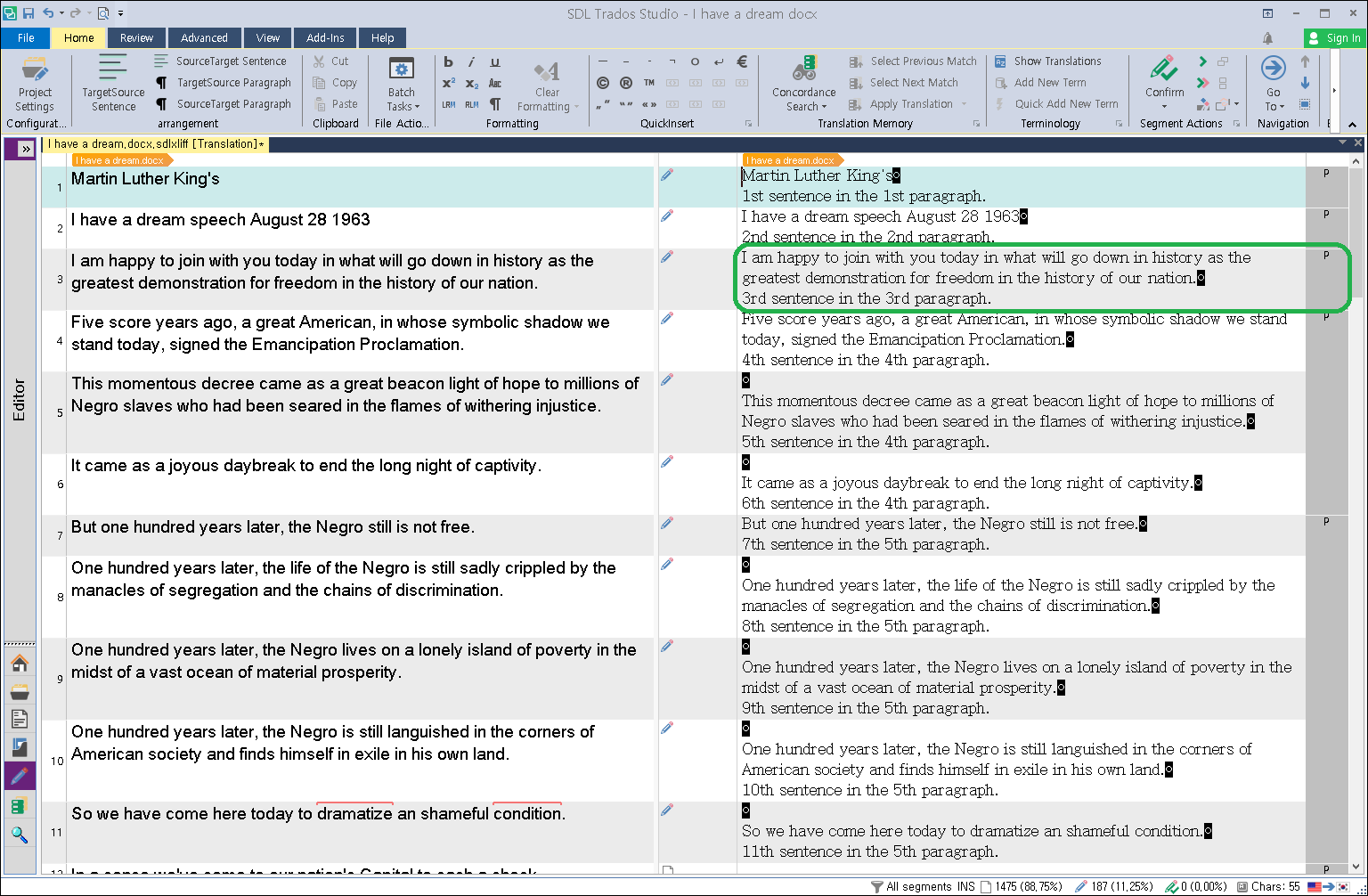The height and width of the screenshot is (896, 1368).
Task: Click the Paste button
Action: pyautogui.click(x=336, y=104)
